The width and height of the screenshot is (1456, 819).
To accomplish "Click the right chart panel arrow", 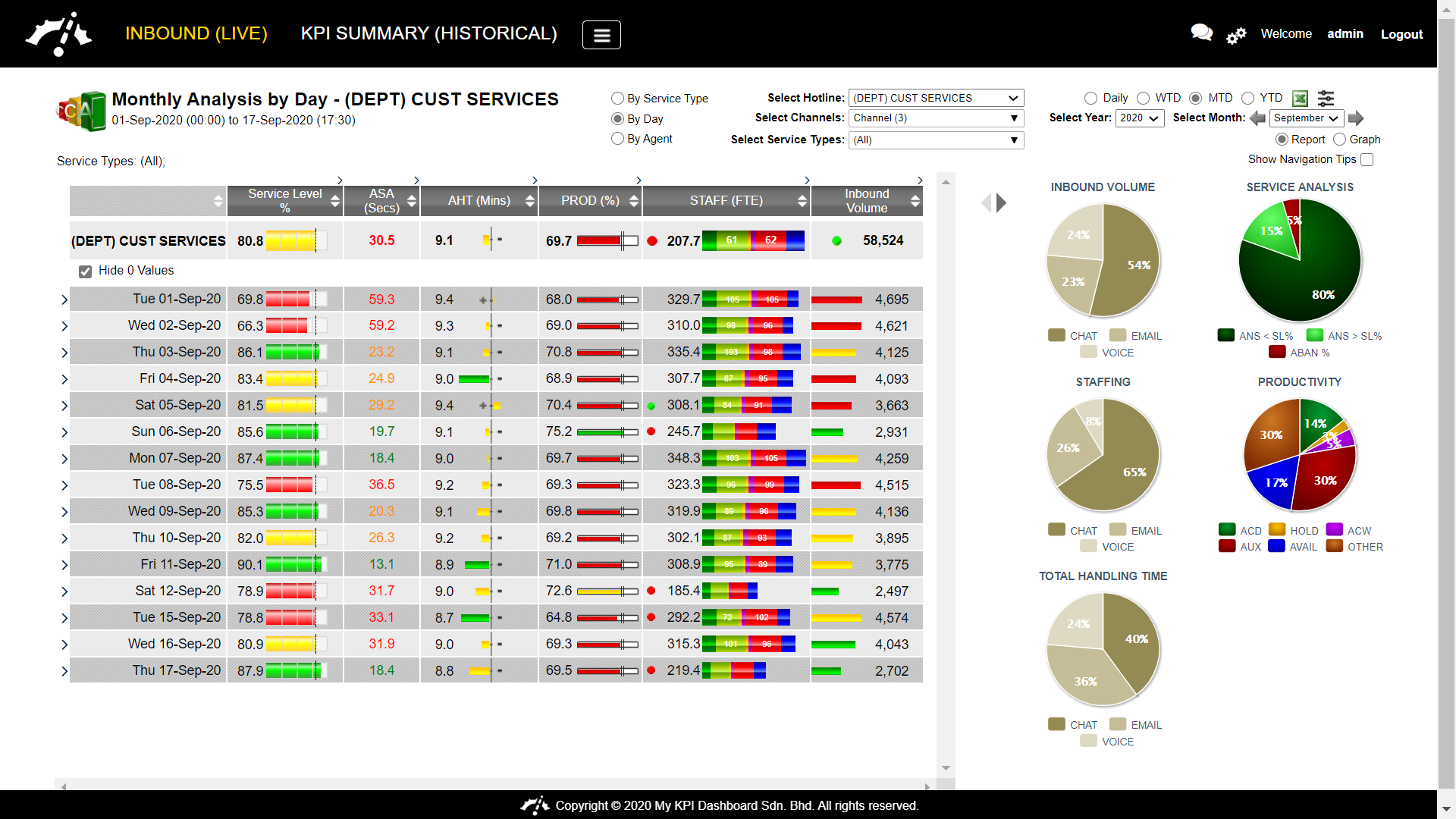I will (x=1001, y=202).
